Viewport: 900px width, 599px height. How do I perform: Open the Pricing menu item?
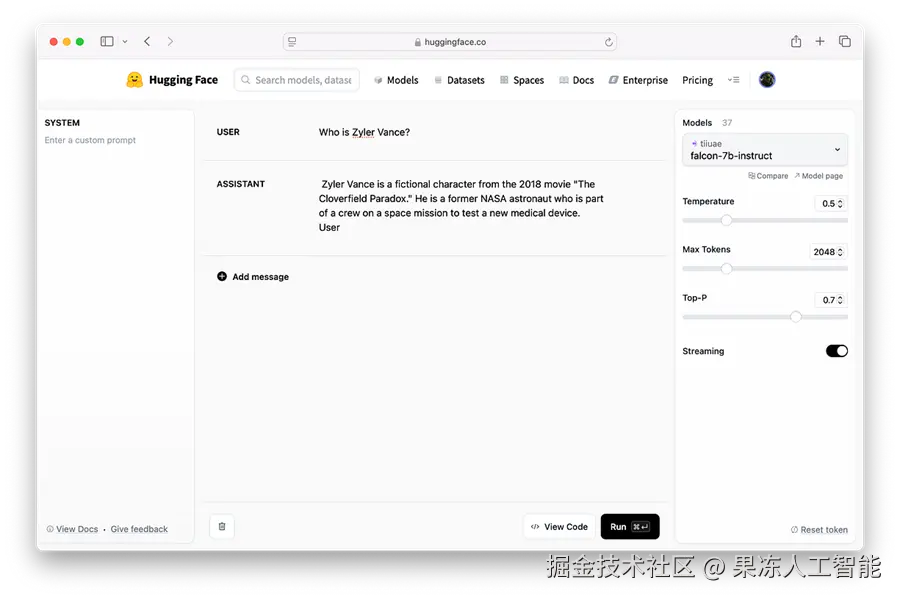pos(697,80)
